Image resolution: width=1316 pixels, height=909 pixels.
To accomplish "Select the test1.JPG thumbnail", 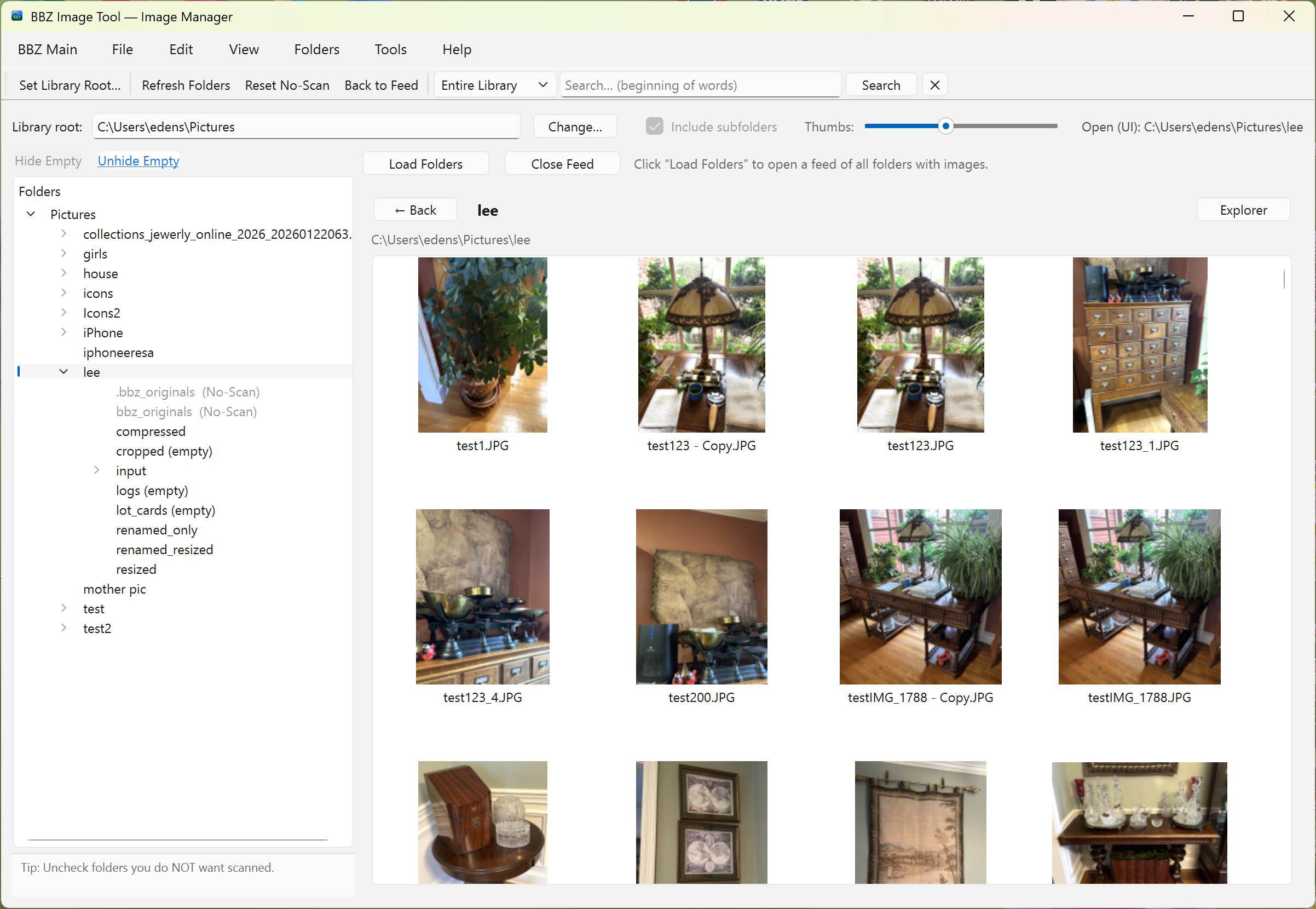I will [x=483, y=344].
